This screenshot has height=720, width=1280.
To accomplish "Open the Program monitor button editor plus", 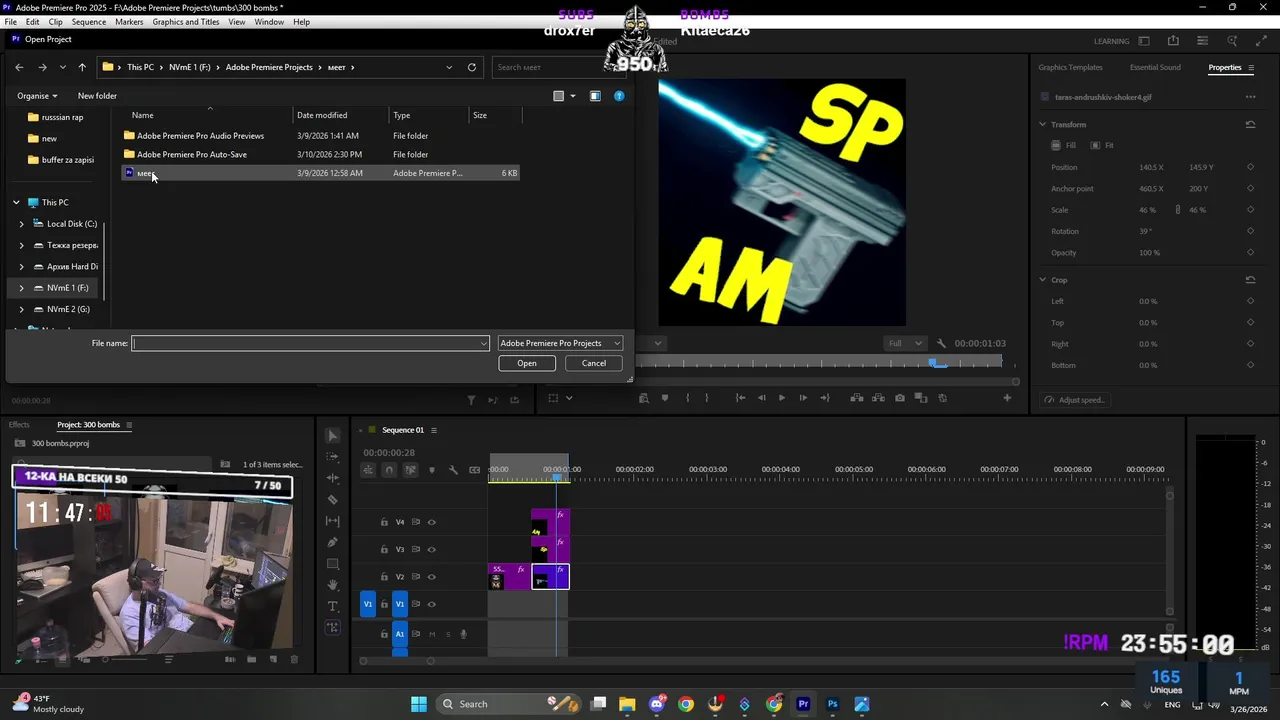I will [x=1007, y=398].
